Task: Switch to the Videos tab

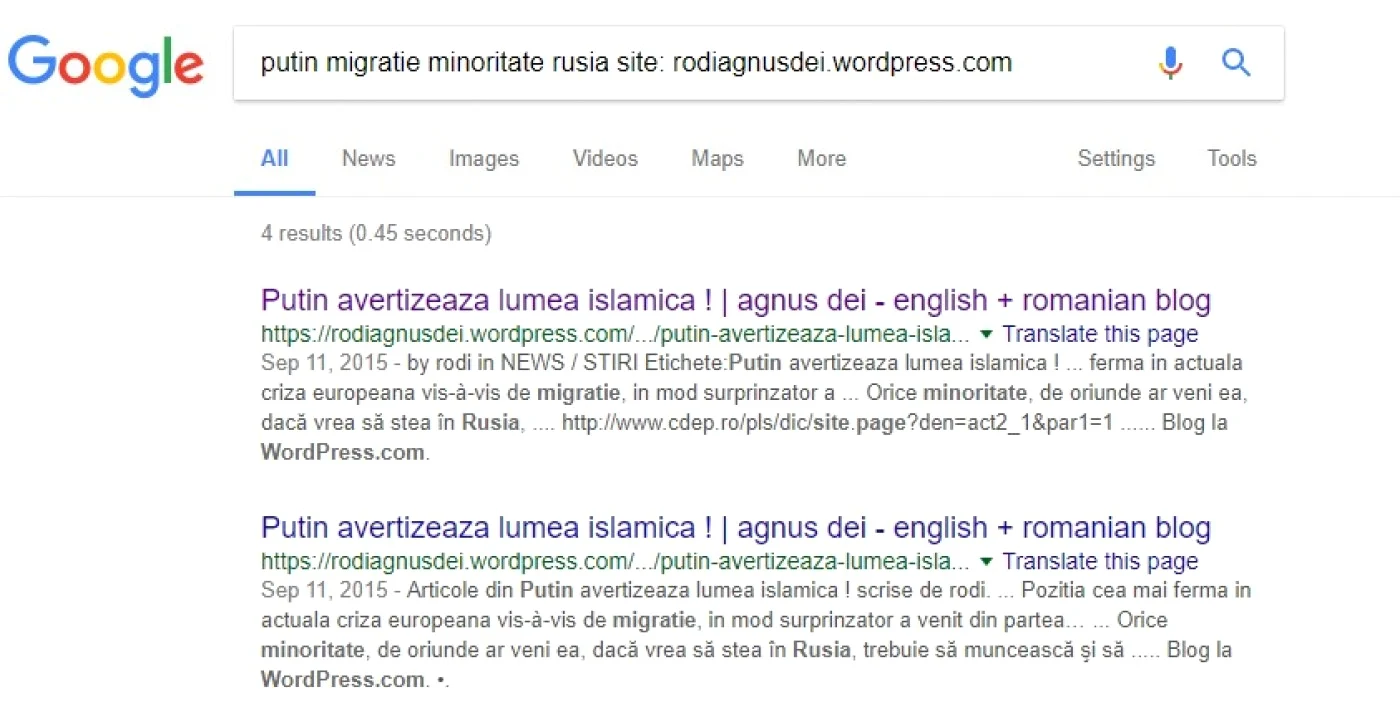Action: pos(605,158)
